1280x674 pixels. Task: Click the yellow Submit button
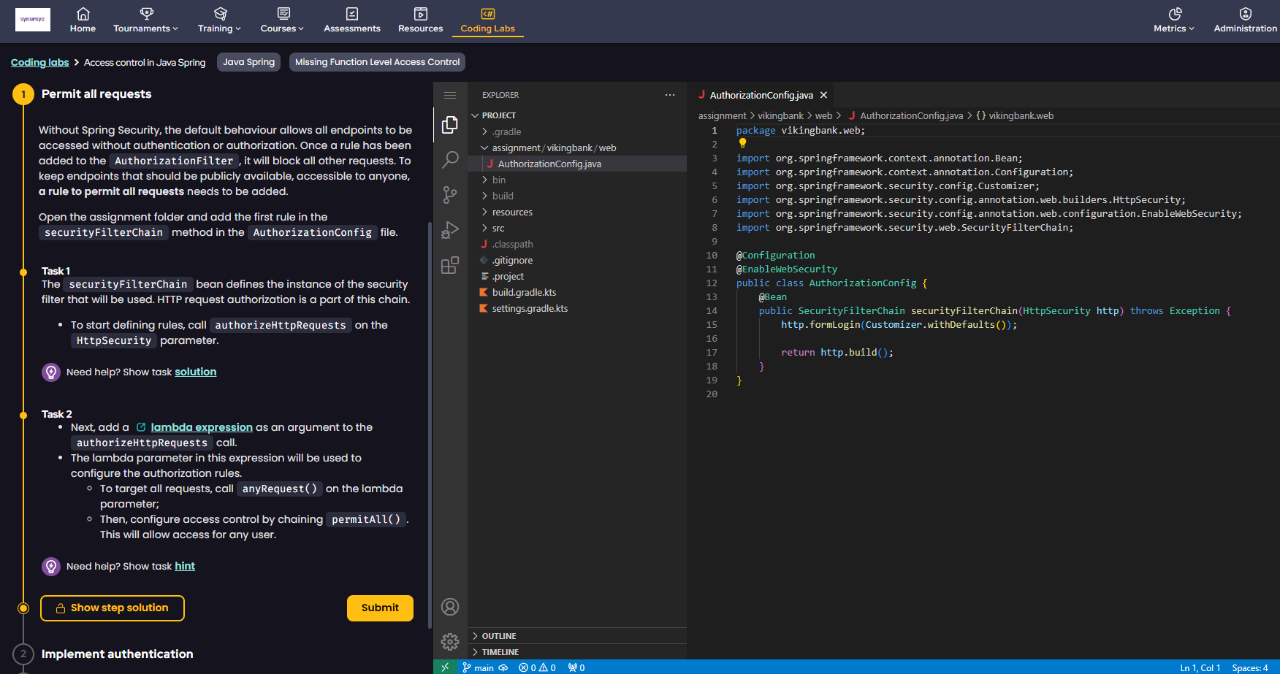380,608
